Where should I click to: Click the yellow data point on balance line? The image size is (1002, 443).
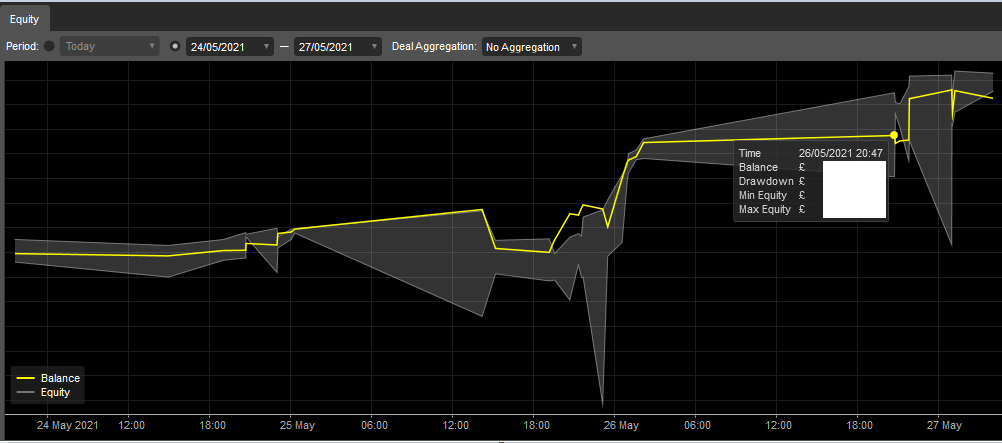(x=894, y=135)
